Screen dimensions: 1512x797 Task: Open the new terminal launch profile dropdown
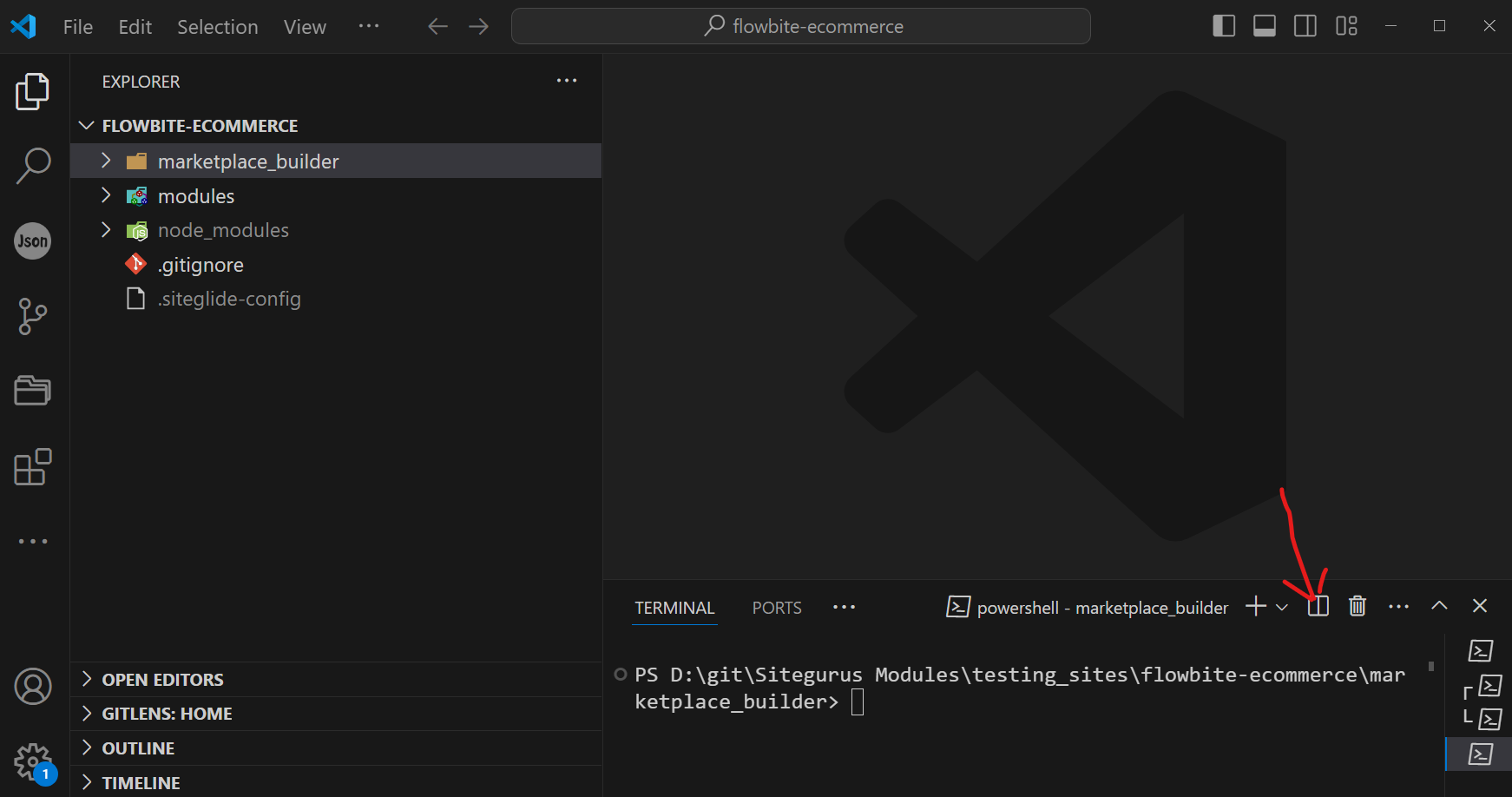point(1282,607)
